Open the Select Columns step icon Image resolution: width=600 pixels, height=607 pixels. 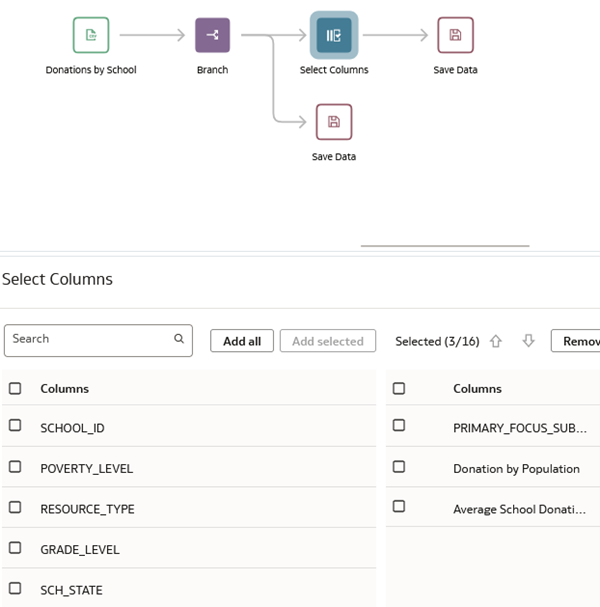[x=334, y=36]
